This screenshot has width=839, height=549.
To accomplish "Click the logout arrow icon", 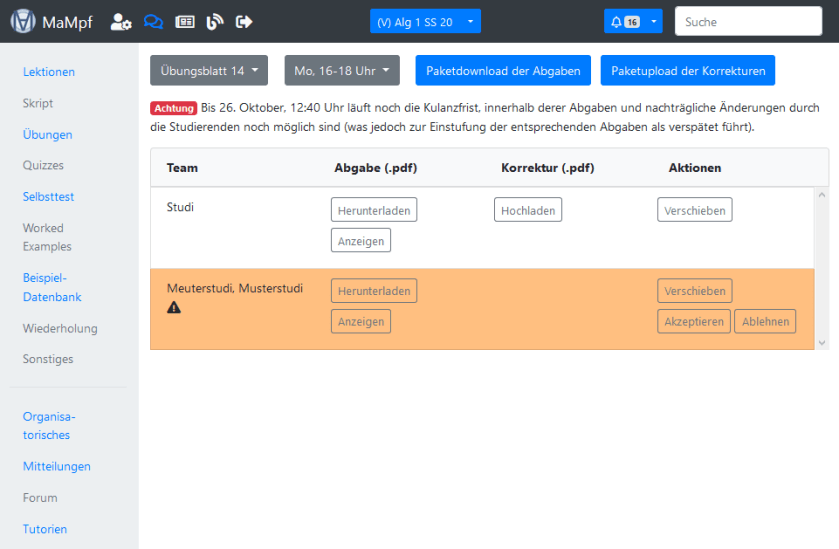I will pos(244,21).
